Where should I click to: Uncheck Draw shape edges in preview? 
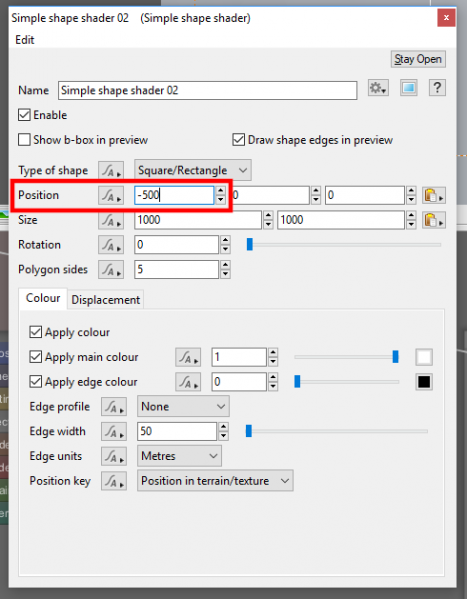[x=238, y=140]
